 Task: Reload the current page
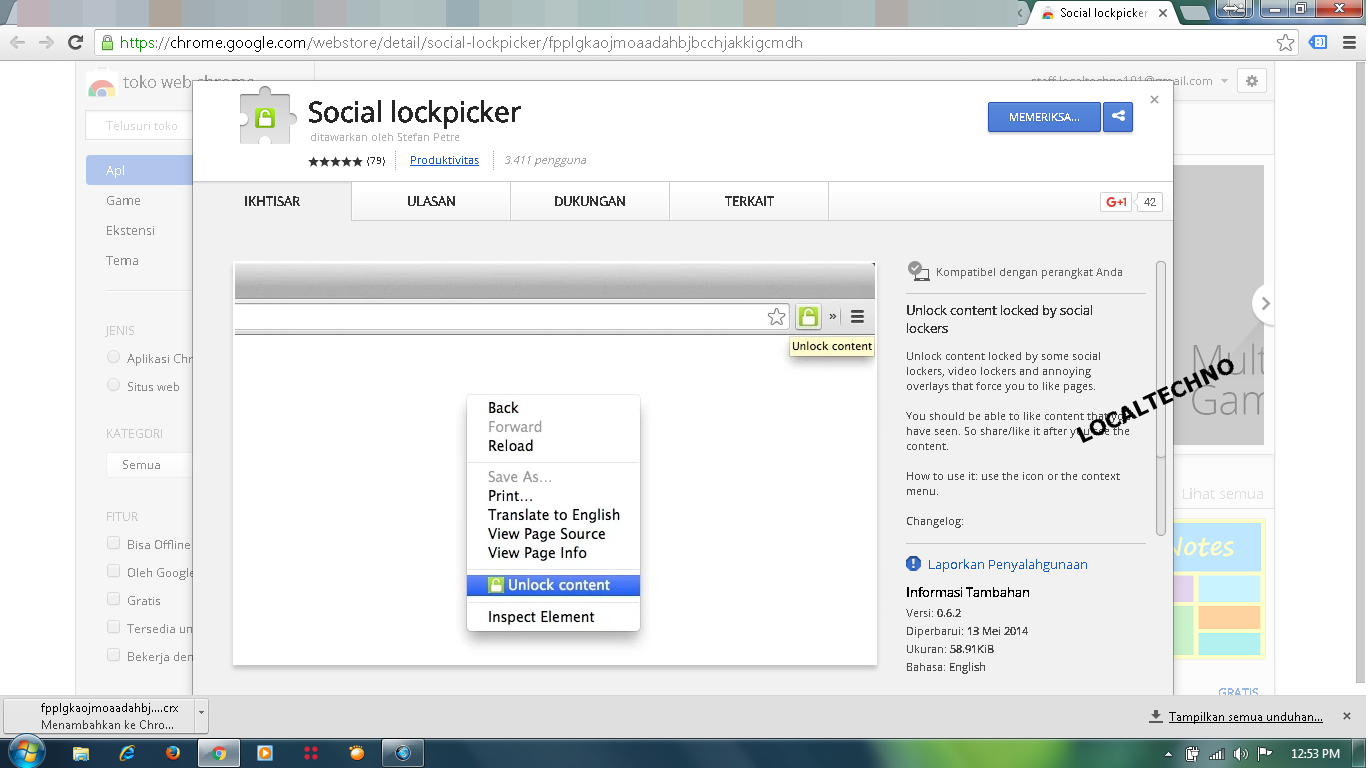pos(75,42)
